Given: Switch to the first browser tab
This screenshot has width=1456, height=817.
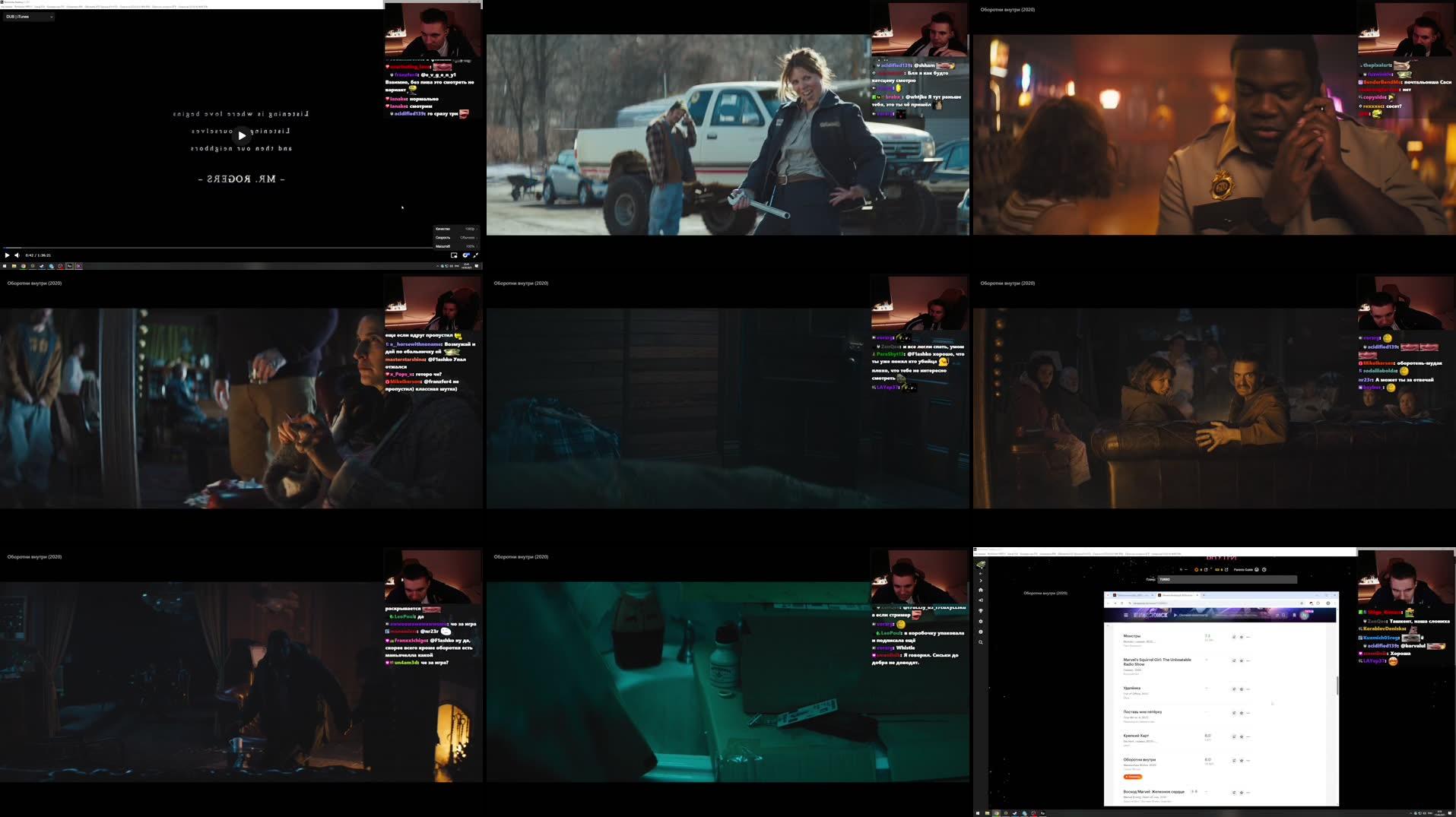Looking at the screenshot, I should pyautogui.click(x=1131, y=595).
